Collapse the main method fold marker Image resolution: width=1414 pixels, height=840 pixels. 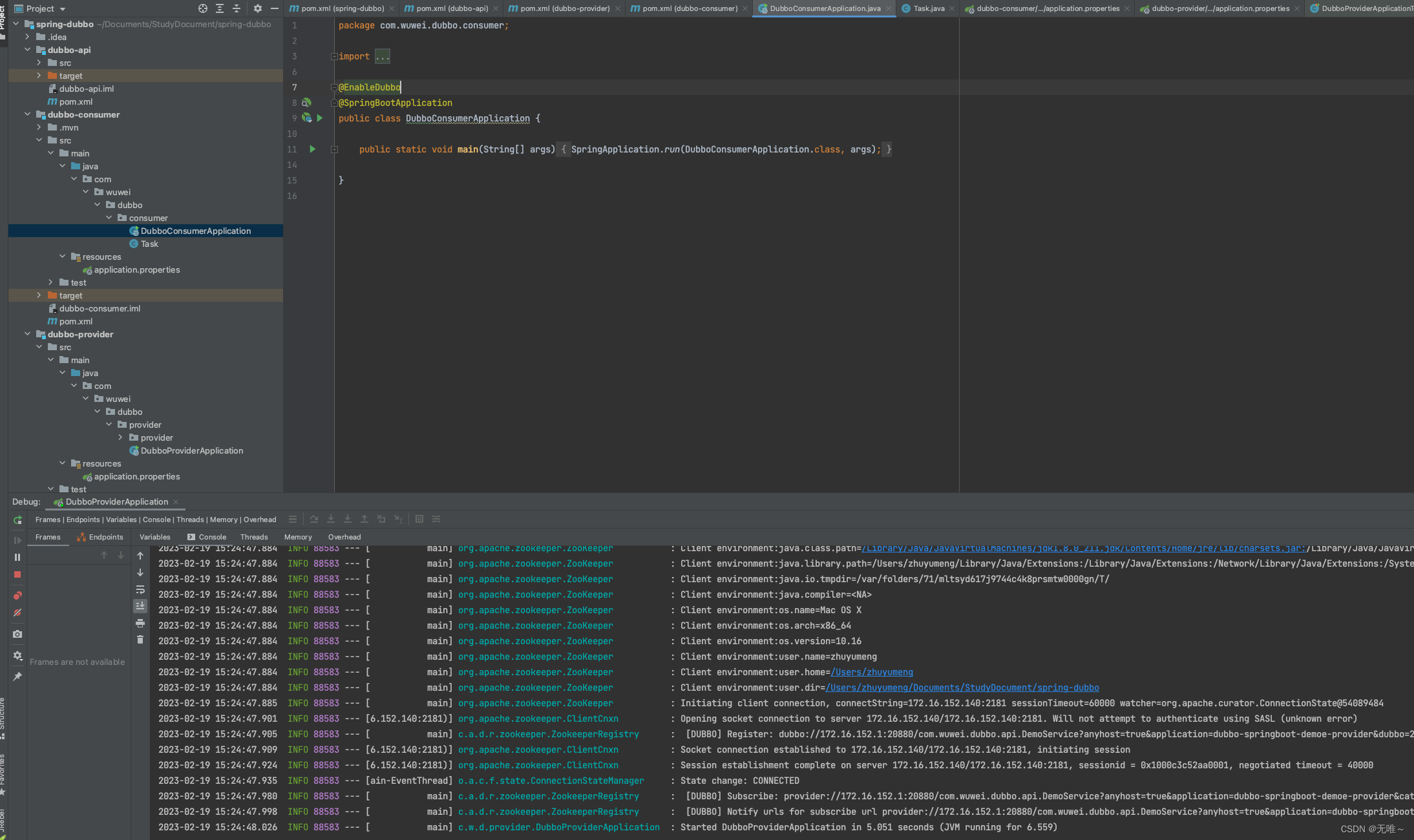[334, 149]
